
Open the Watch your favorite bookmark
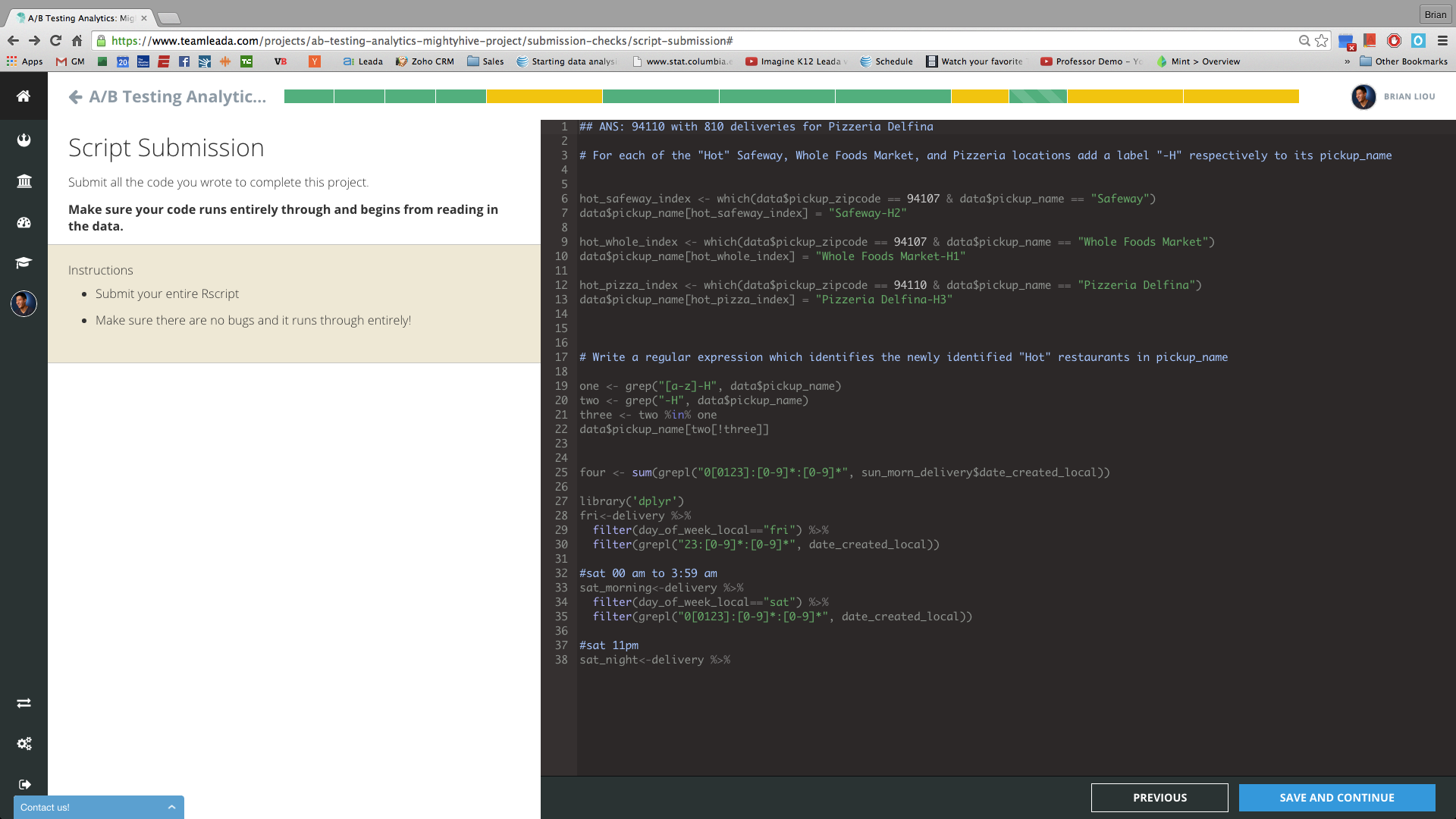pyautogui.click(x=974, y=61)
